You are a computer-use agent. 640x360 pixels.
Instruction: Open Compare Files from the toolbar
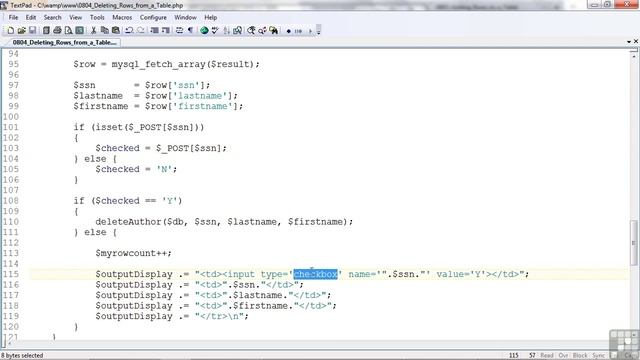pos(238,31)
